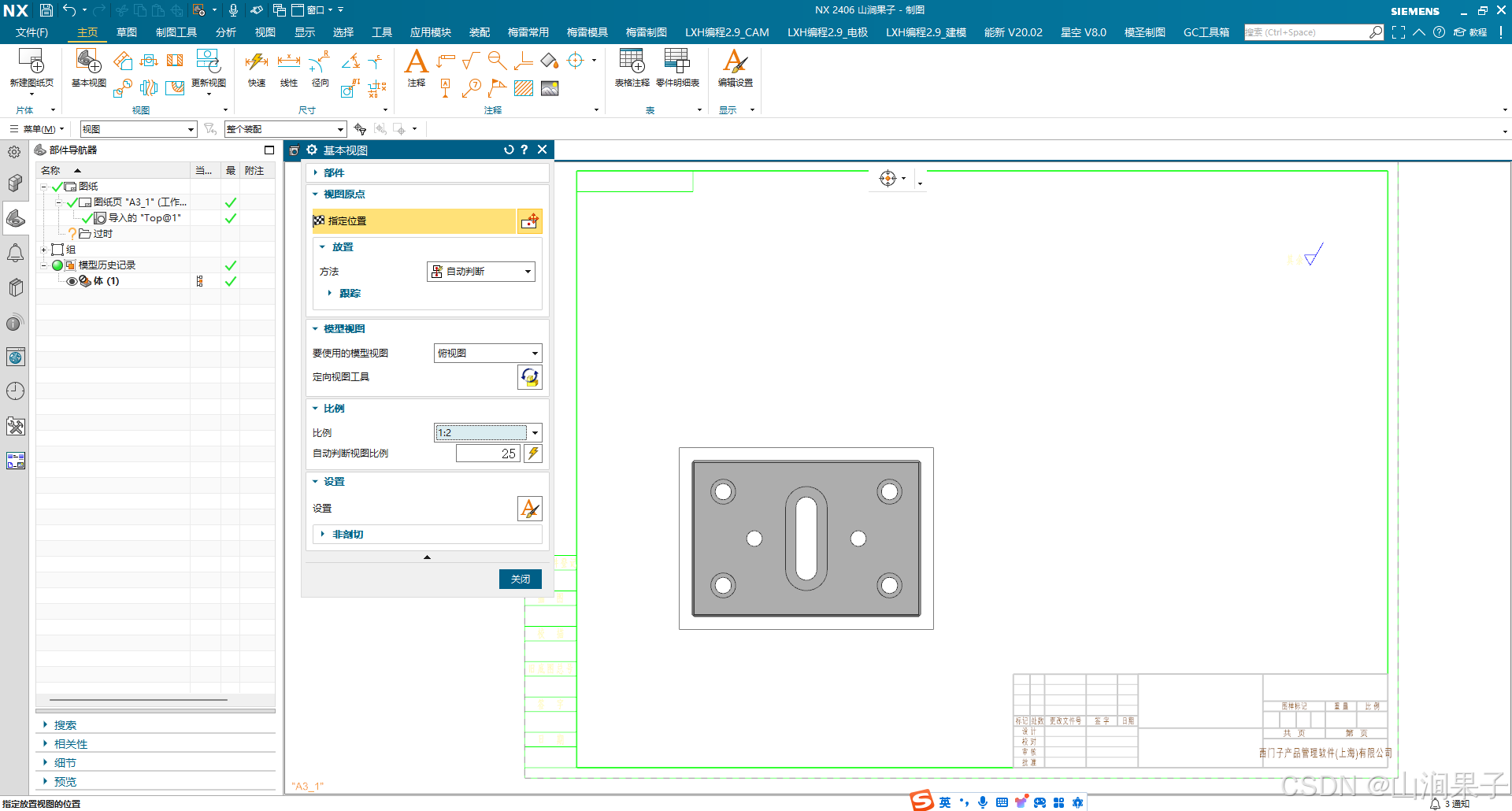Open the 零件明细表 tool
Image resolution: width=1512 pixels, height=811 pixels.
tap(677, 61)
